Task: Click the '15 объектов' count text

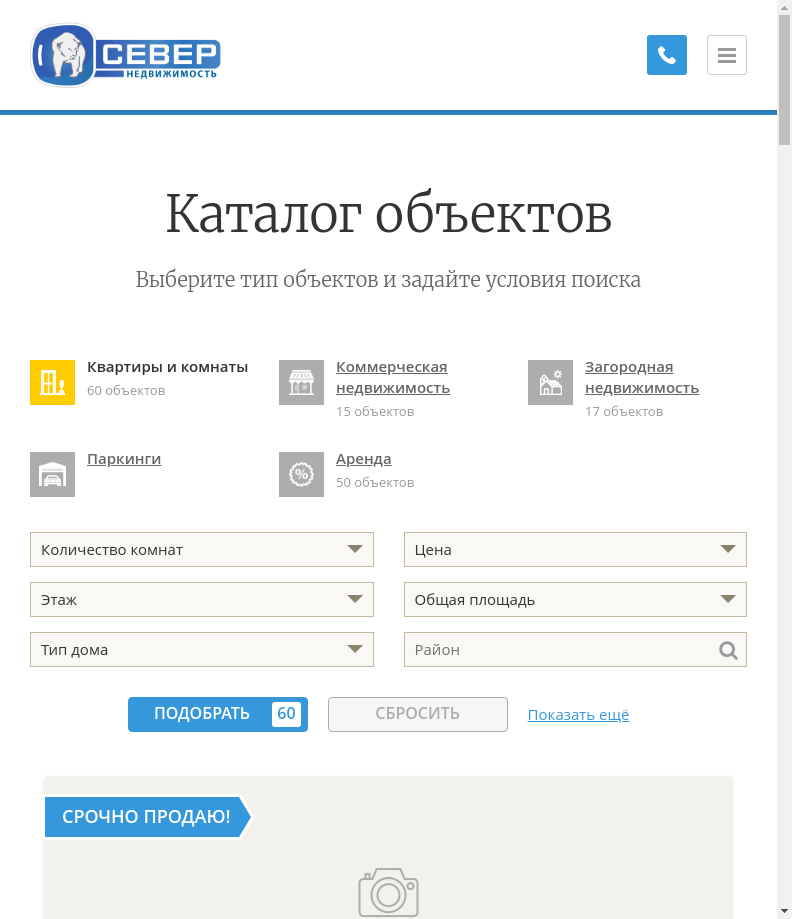Action: pos(375,412)
